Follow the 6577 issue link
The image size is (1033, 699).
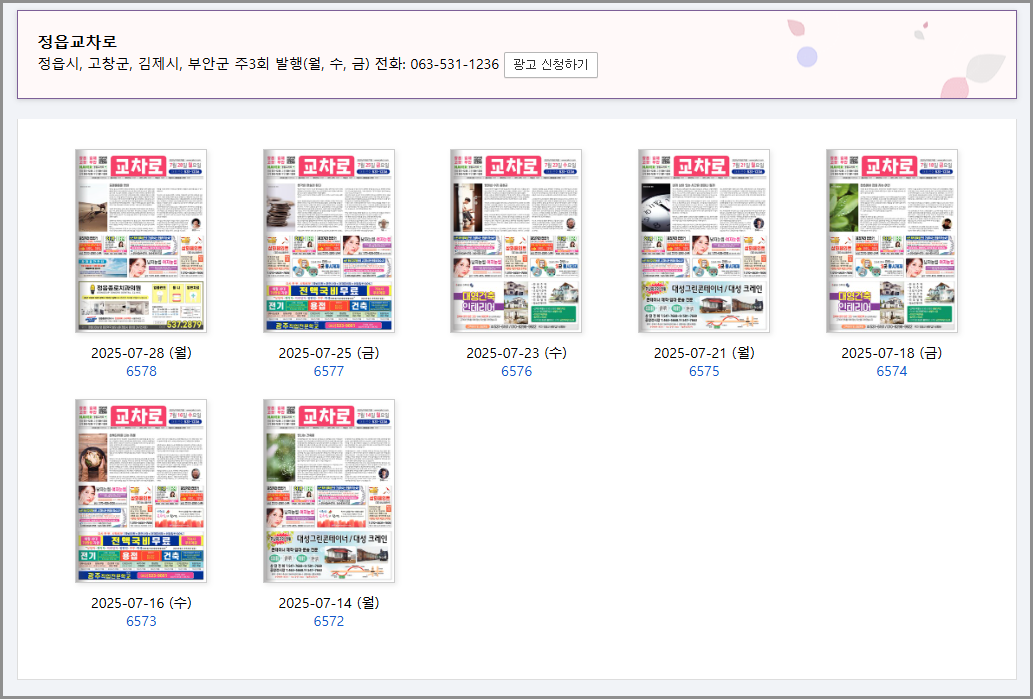tap(329, 371)
